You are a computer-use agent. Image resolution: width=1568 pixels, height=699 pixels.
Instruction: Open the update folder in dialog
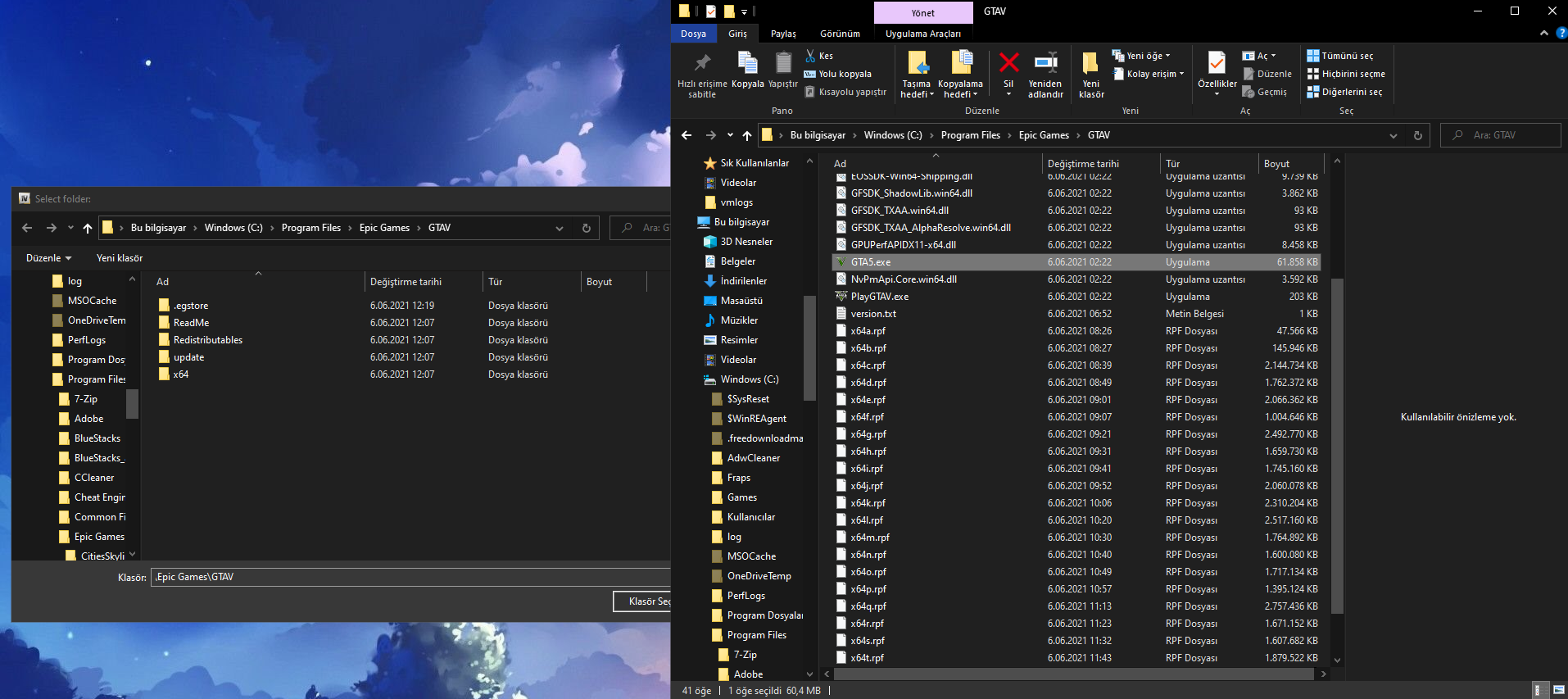pos(188,357)
